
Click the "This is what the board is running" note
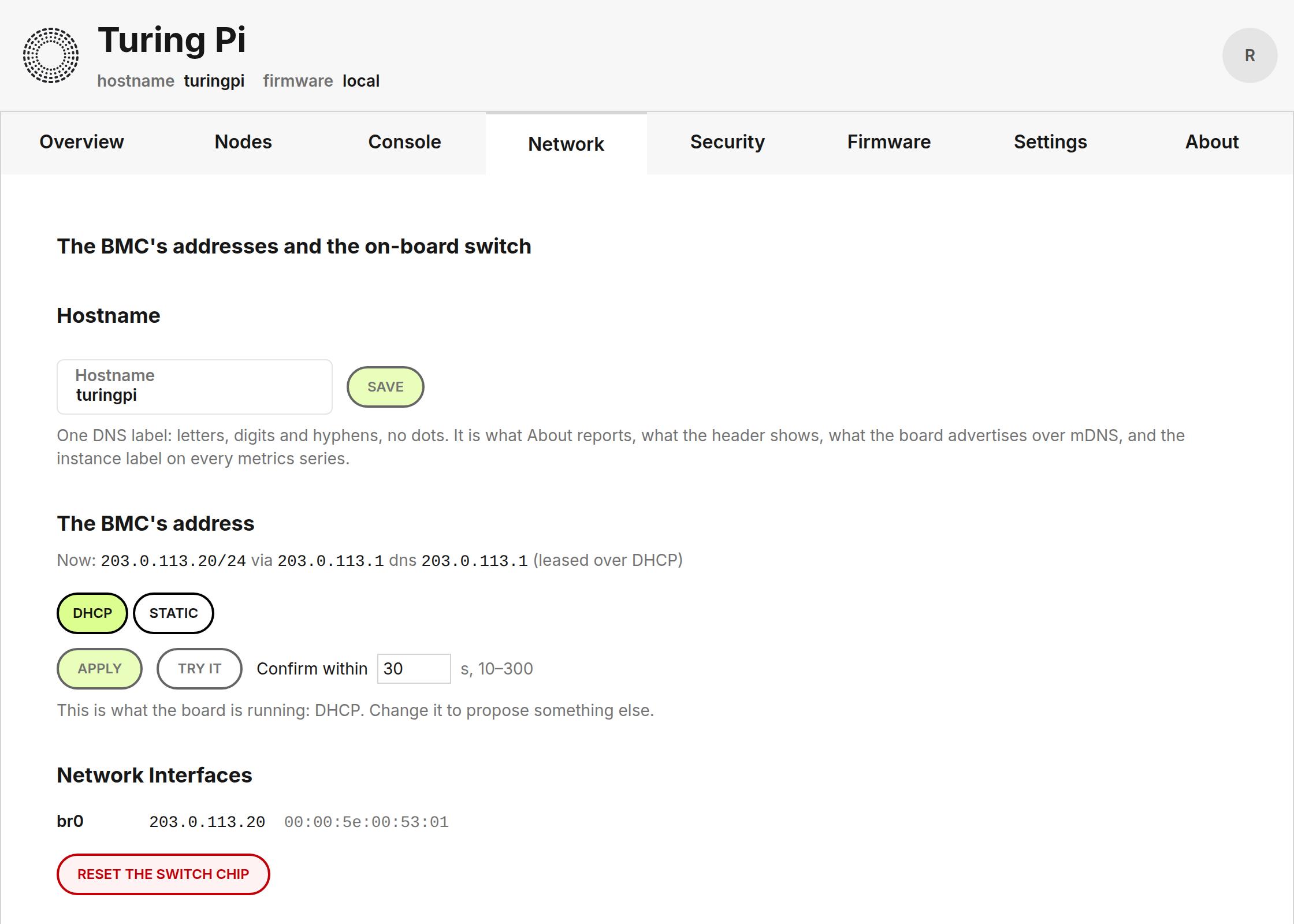pyautogui.click(x=355, y=710)
